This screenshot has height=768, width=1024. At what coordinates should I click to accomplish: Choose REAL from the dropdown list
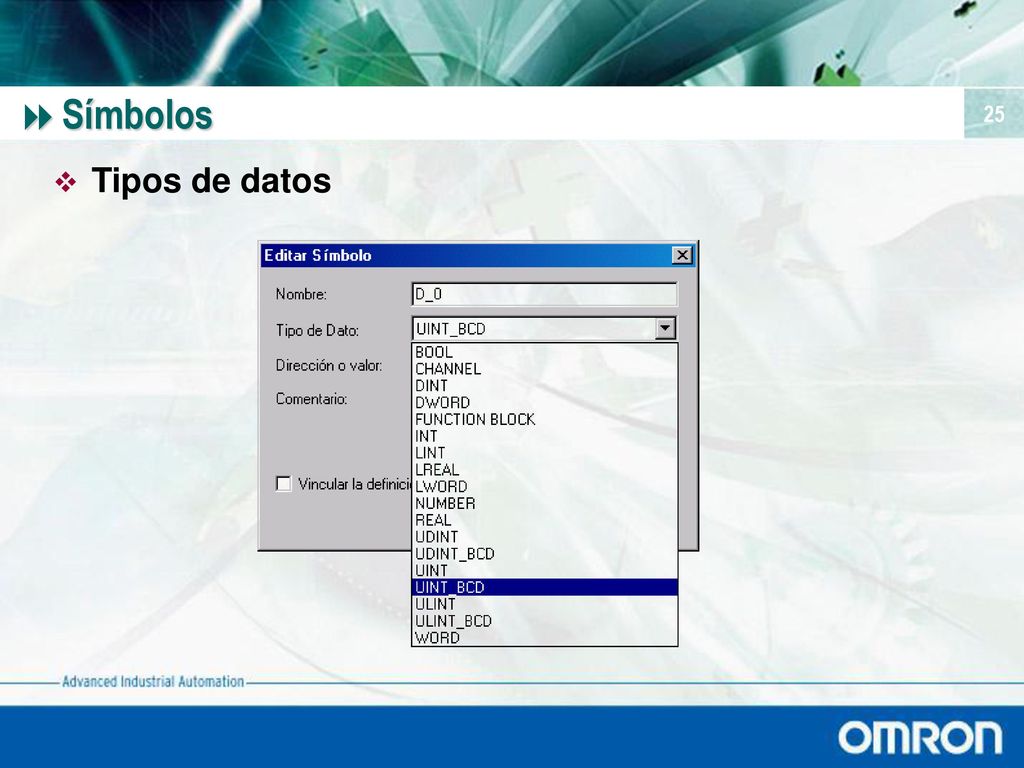pyautogui.click(x=545, y=520)
